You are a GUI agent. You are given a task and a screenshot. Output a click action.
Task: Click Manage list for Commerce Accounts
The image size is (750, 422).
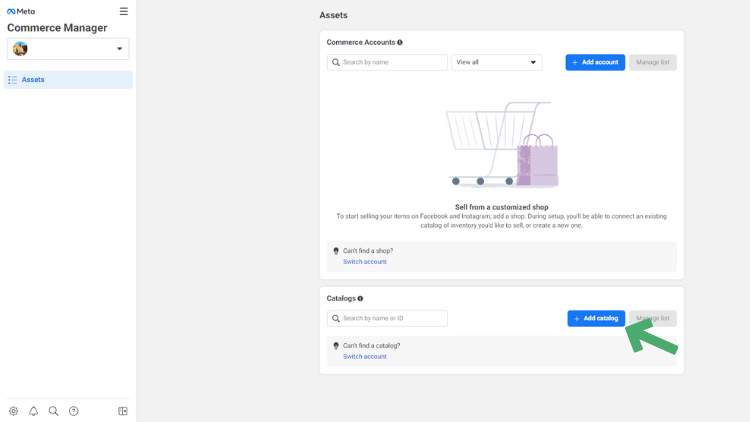coord(652,62)
